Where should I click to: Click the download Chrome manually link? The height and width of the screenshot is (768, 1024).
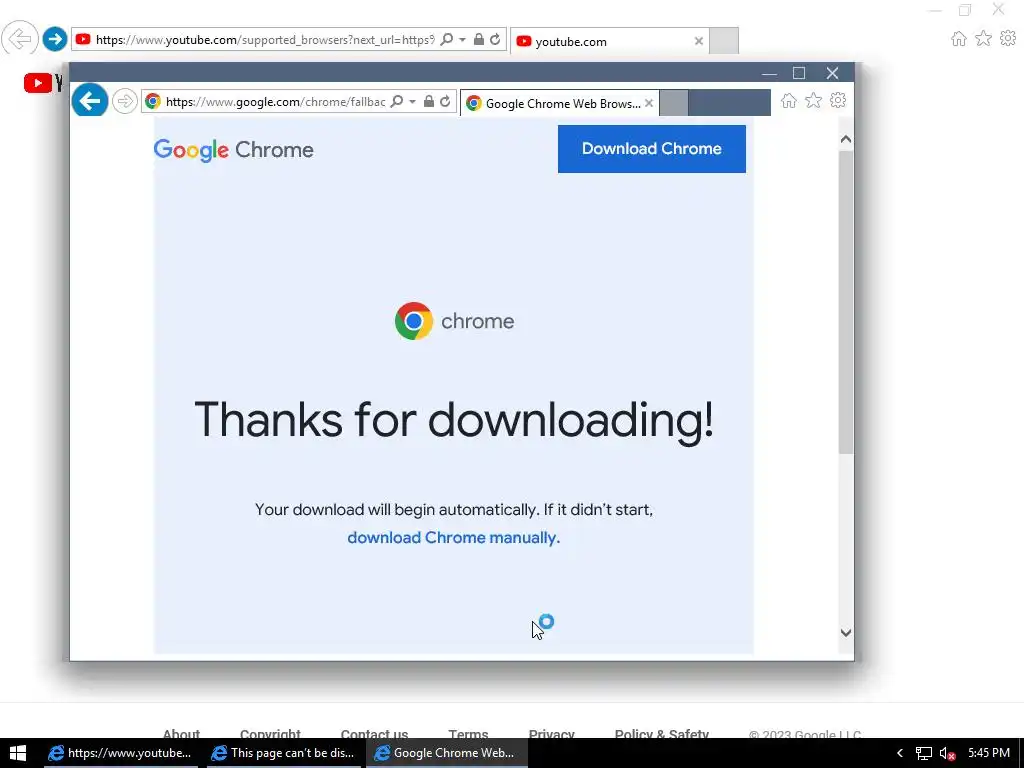point(453,537)
